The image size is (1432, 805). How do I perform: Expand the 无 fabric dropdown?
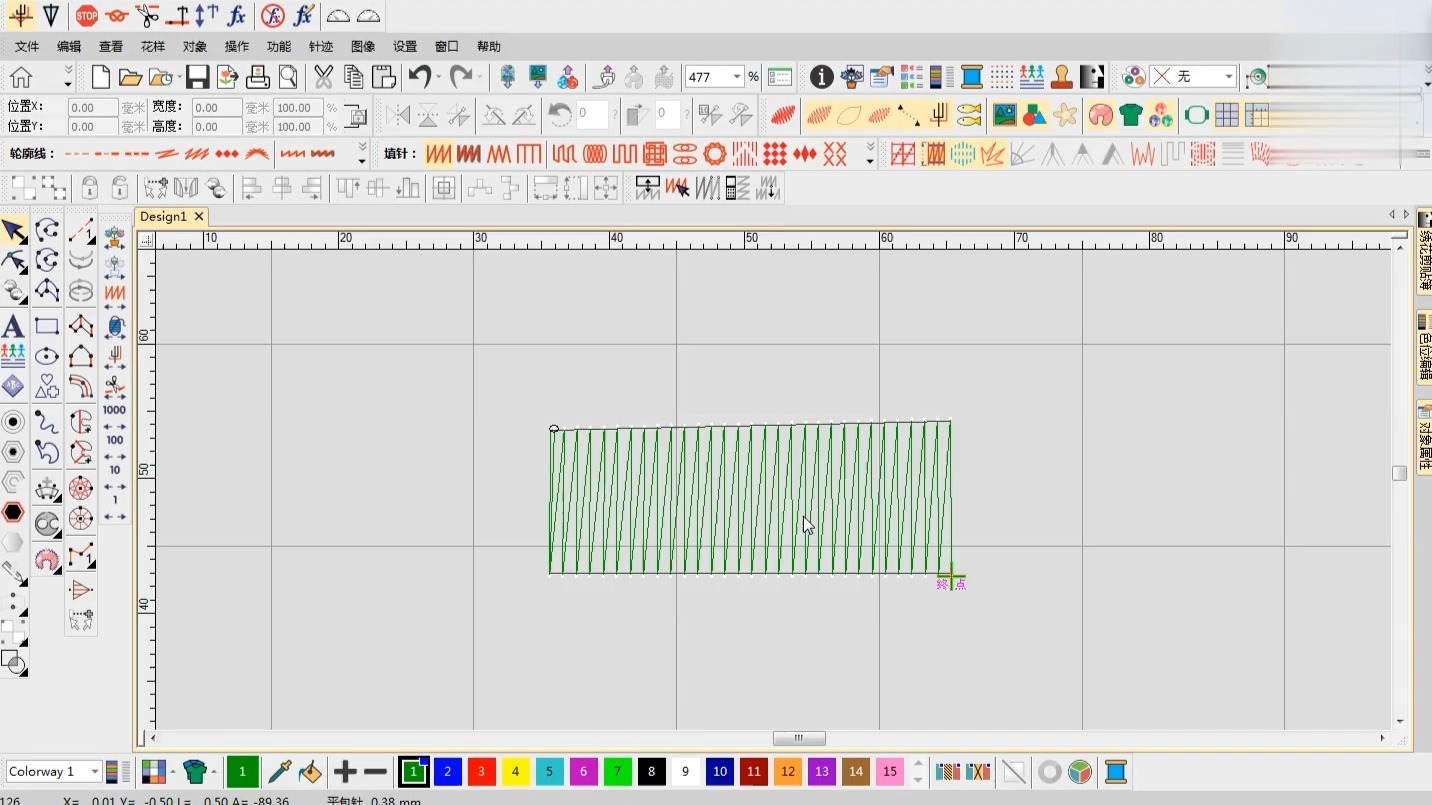point(1229,77)
